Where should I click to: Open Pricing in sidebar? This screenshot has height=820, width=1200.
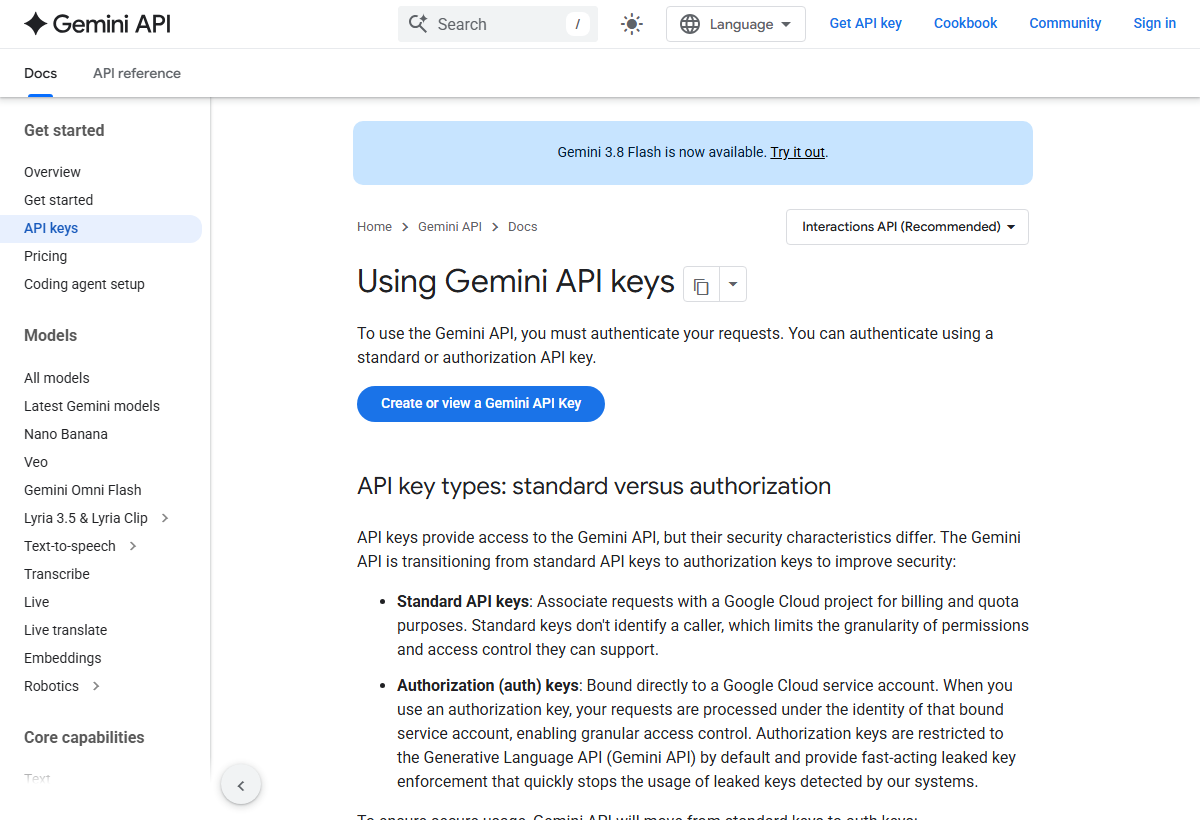45,256
